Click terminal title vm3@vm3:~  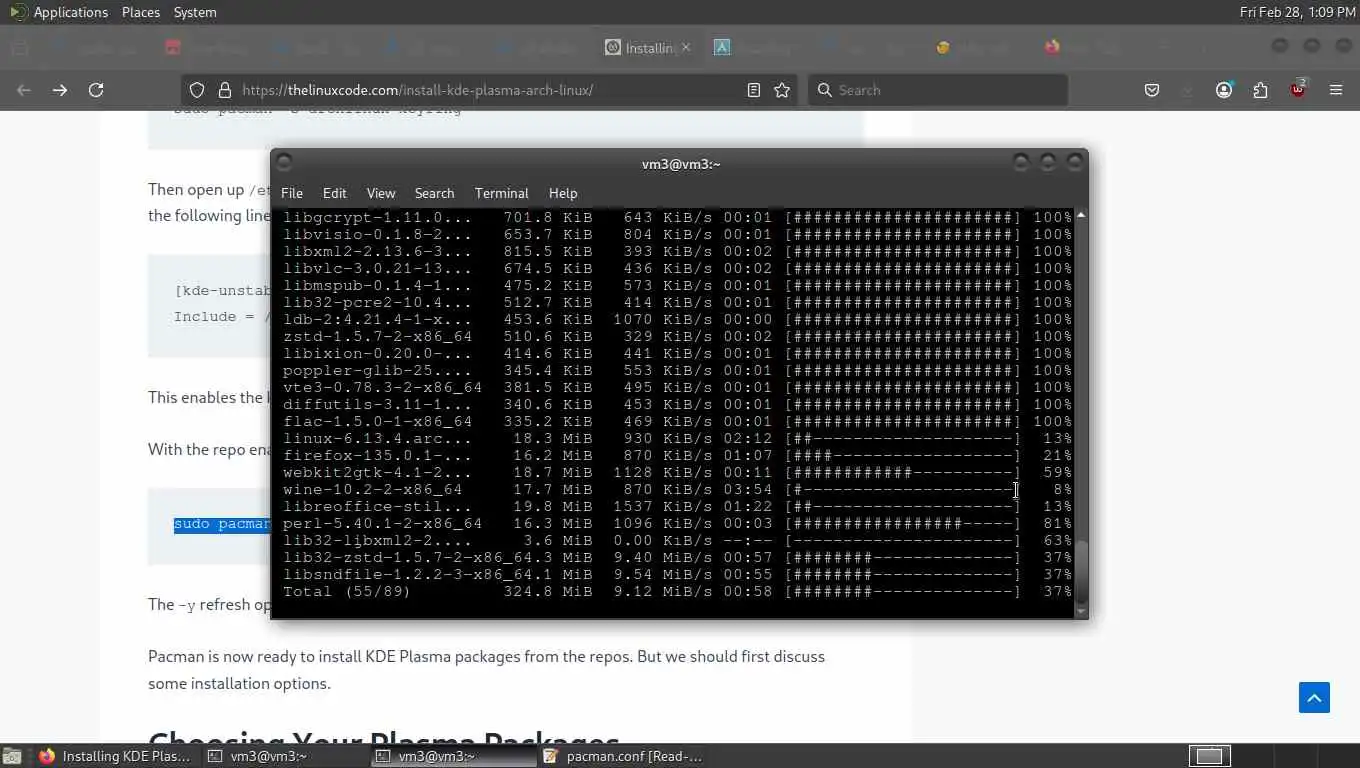(681, 164)
